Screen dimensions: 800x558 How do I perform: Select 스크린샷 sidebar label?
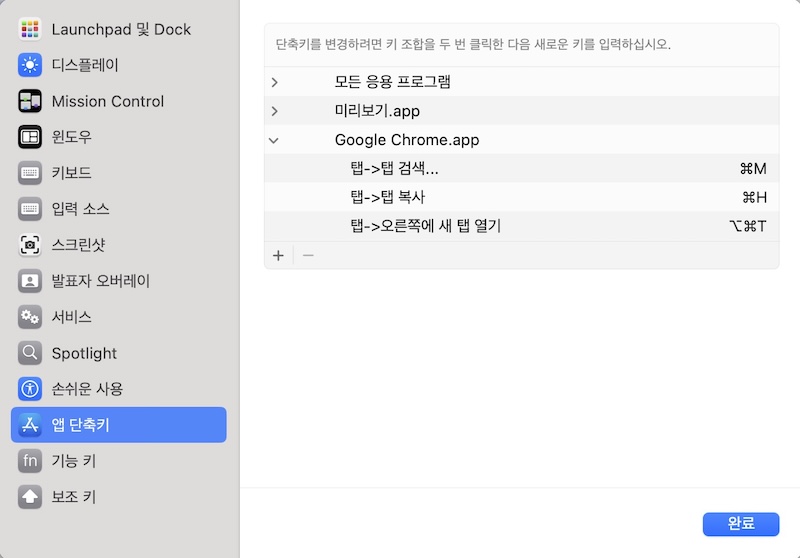tap(78, 245)
